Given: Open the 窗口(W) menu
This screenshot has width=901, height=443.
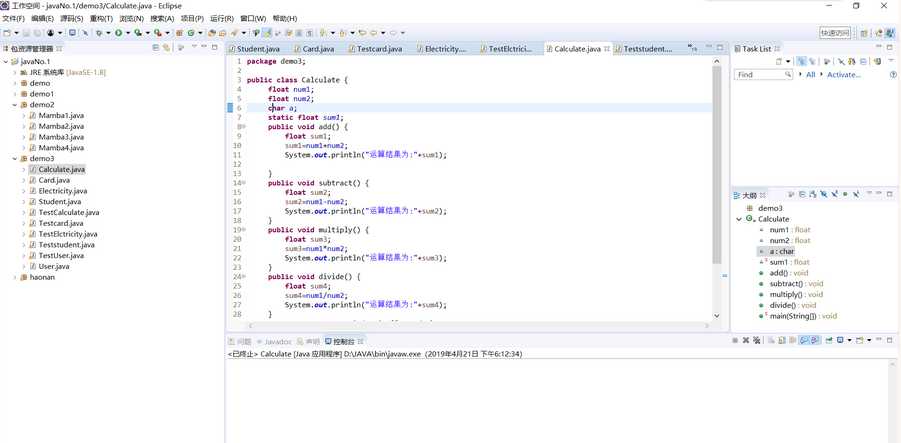Looking at the screenshot, I should (x=253, y=18).
